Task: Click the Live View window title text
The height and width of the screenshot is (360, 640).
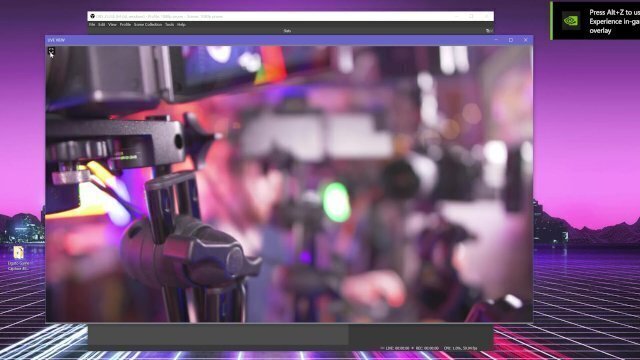Action: (56, 40)
